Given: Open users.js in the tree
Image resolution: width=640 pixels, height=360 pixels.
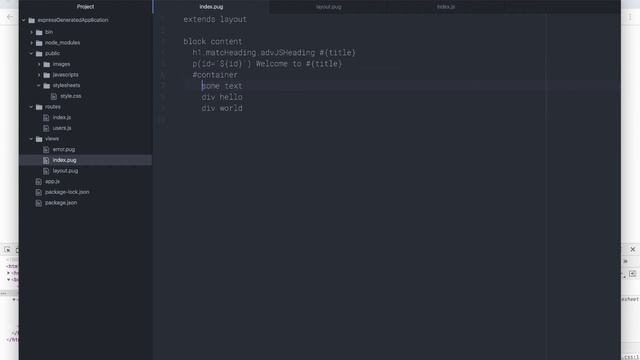Looking at the screenshot, I should (62, 128).
